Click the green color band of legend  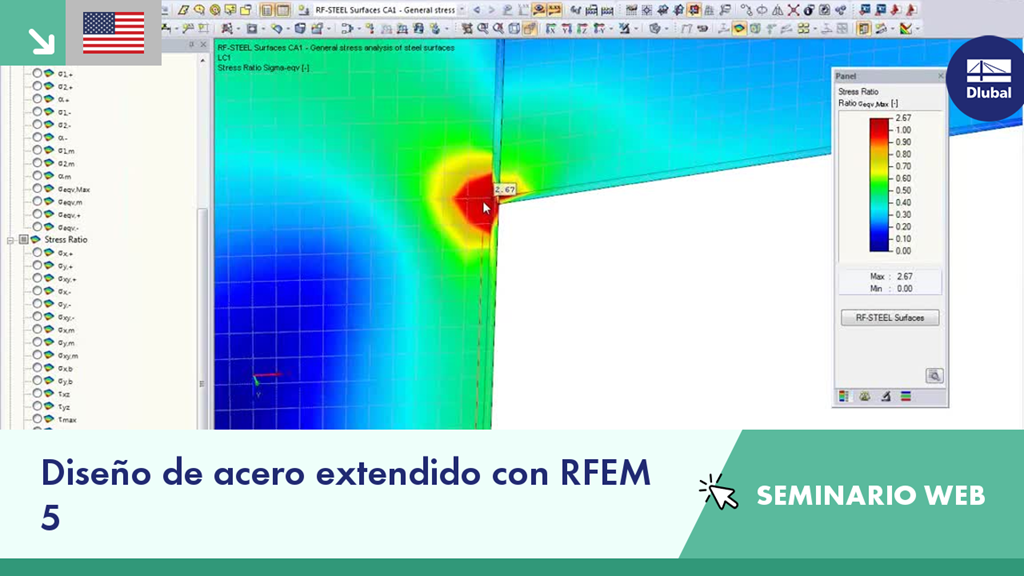[x=879, y=184]
